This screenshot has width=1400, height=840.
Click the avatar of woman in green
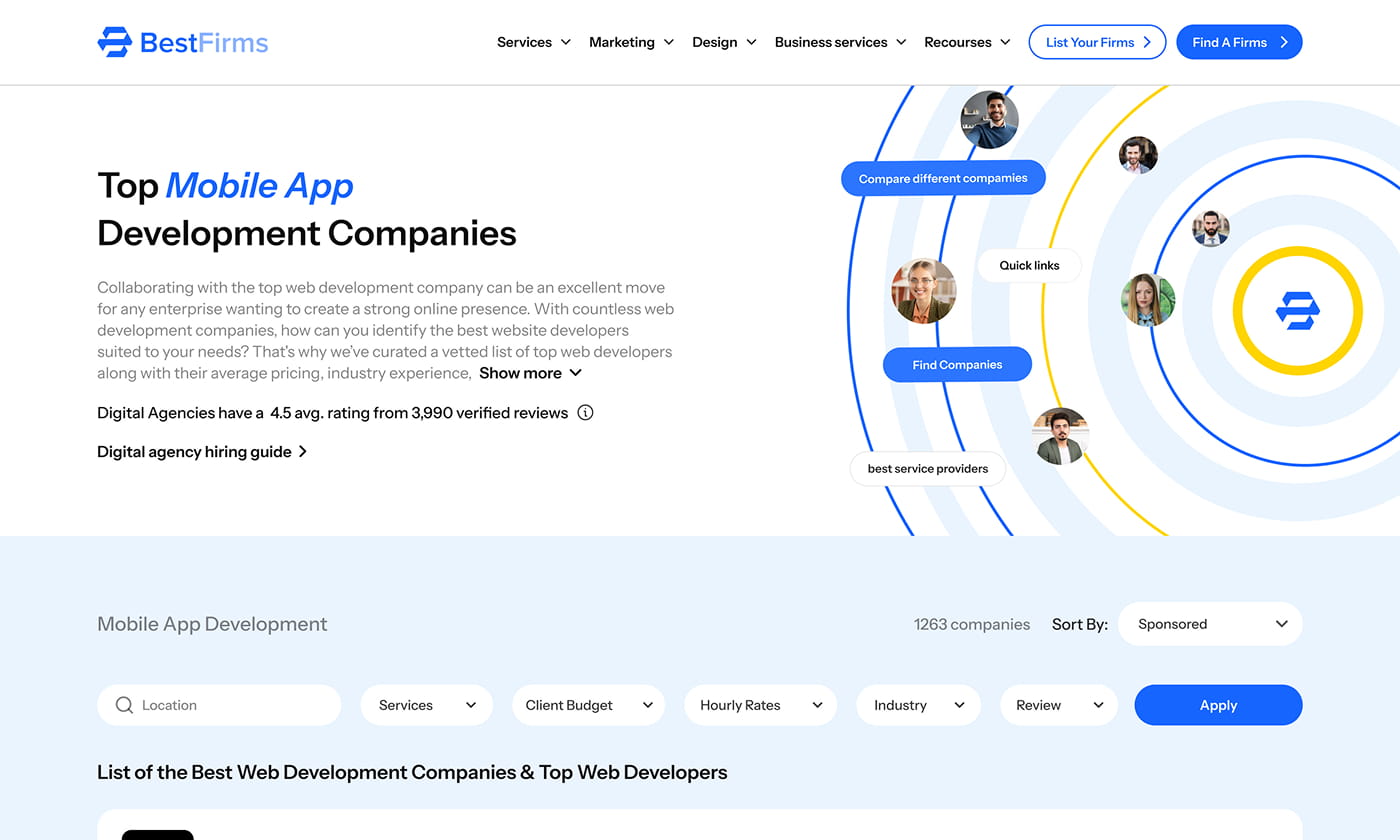click(x=1147, y=300)
